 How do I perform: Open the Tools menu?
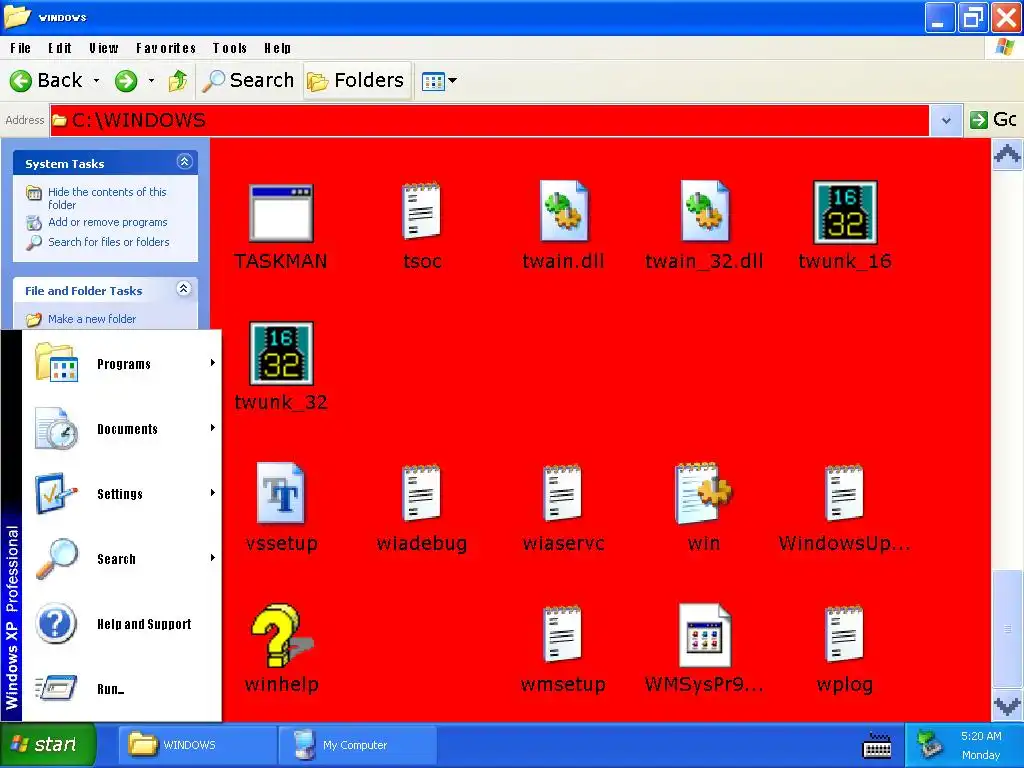pos(230,48)
